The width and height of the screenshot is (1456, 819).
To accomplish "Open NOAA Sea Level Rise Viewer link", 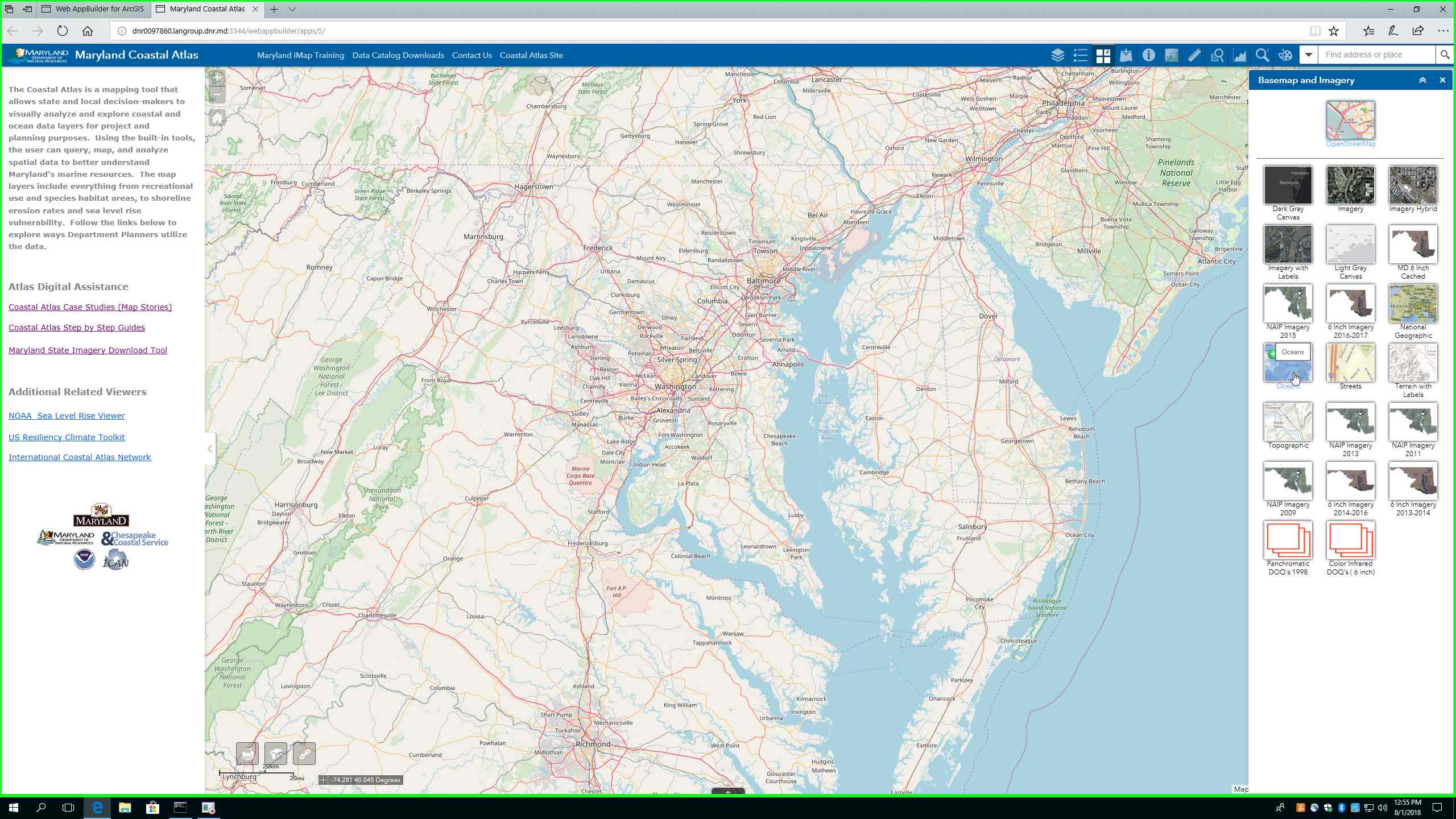I will pos(67,416).
